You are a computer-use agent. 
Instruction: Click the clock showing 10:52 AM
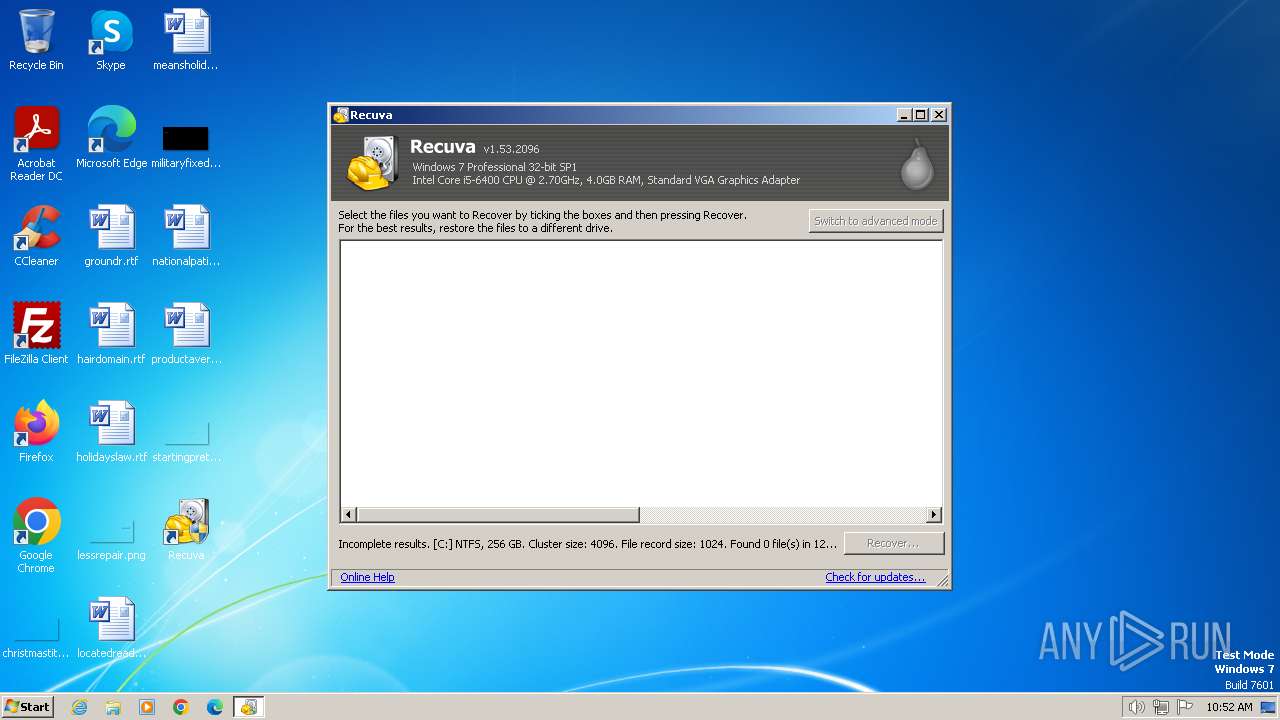1229,707
